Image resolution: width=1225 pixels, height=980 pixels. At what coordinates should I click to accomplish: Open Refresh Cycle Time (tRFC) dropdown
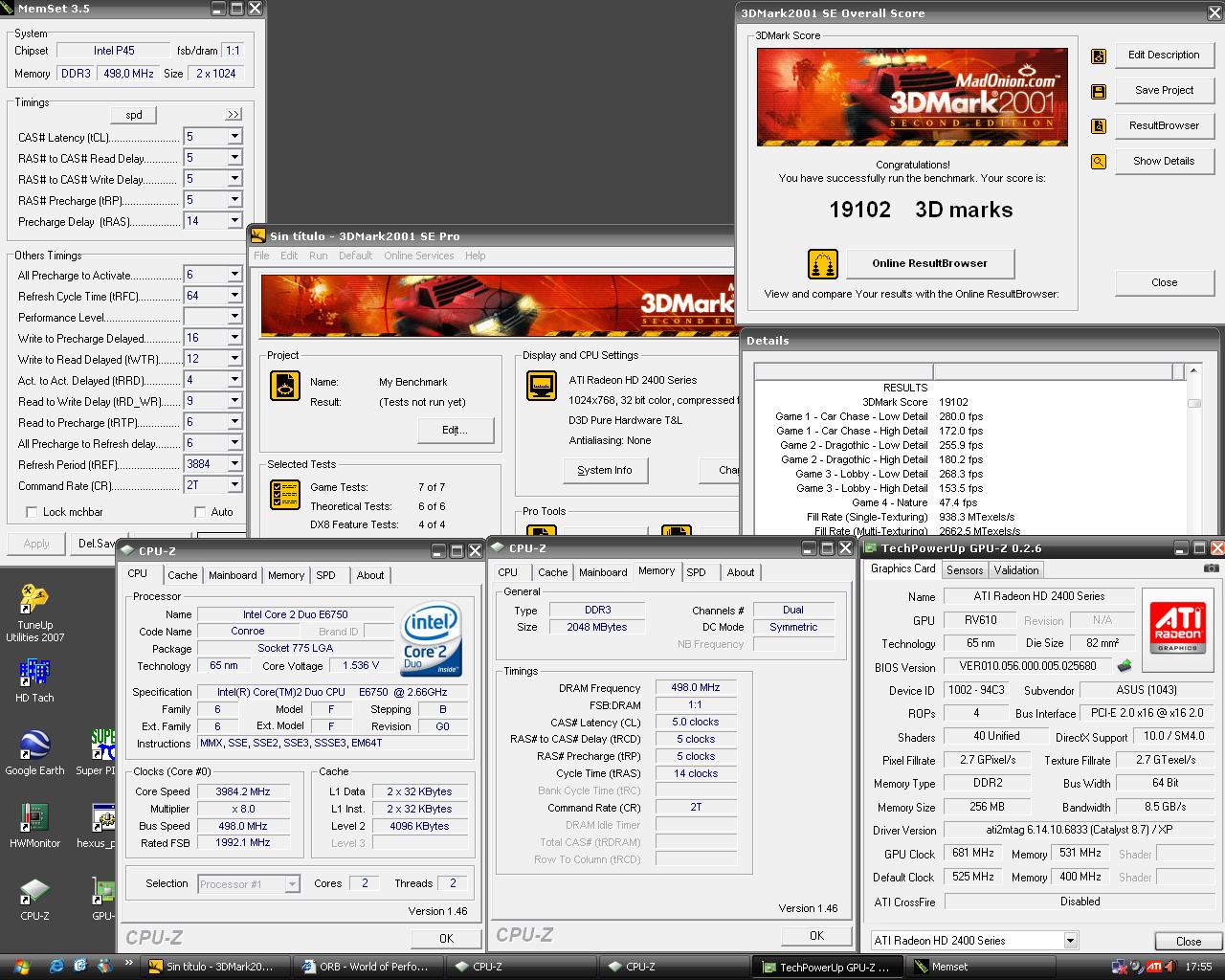tap(234, 296)
